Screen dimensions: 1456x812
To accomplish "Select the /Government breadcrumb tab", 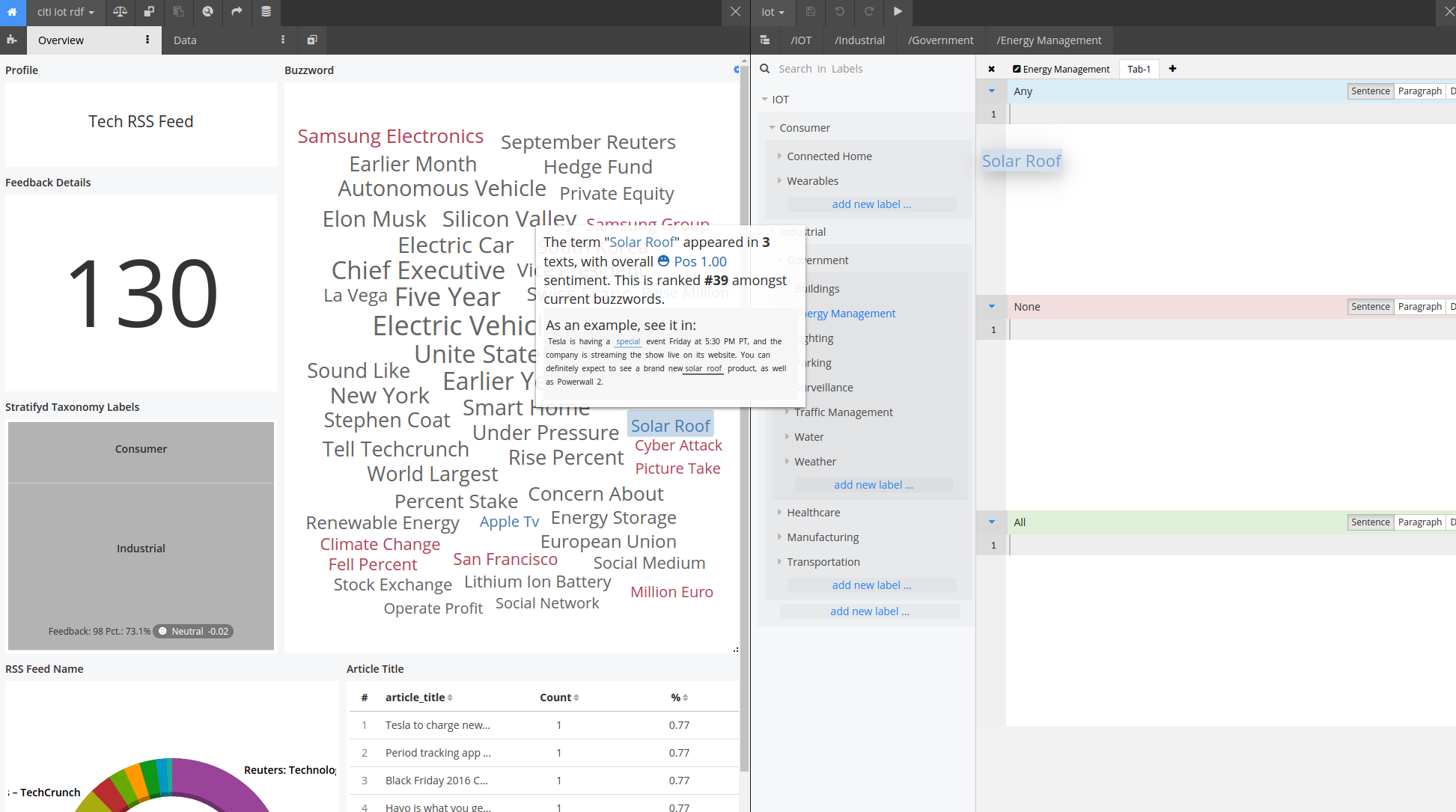I will [x=940, y=40].
